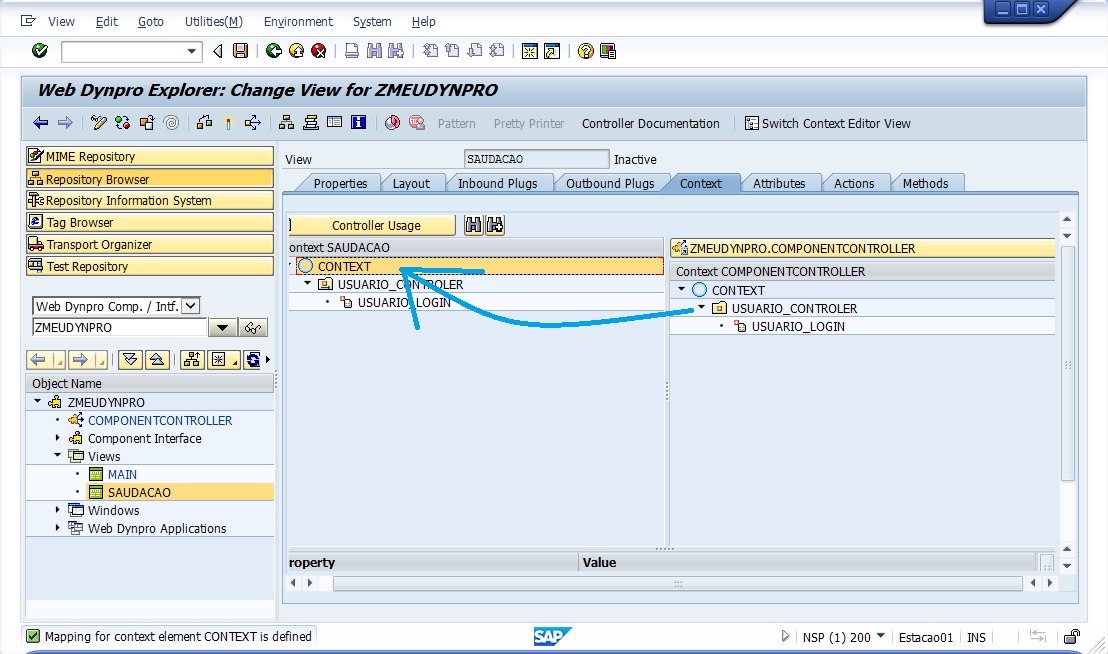Open the command field dropdown
The image size is (1108, 654).
click(193, 51)
